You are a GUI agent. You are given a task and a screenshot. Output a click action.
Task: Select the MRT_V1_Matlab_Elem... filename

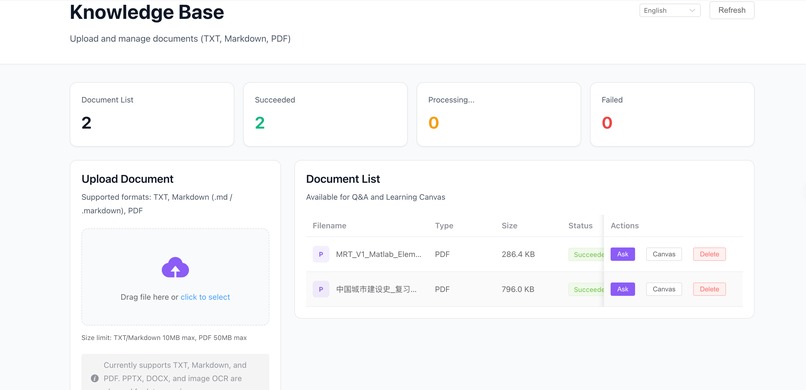pos(379,254)
